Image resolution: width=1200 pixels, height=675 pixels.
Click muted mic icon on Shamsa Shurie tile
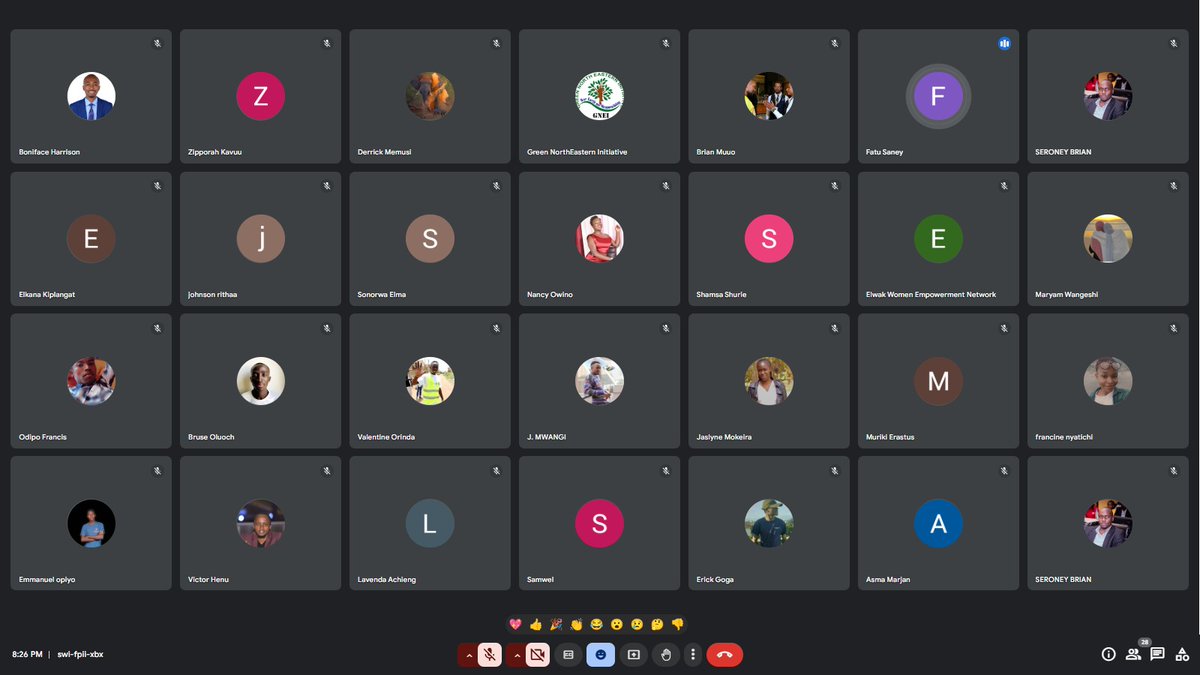(835, 186)
